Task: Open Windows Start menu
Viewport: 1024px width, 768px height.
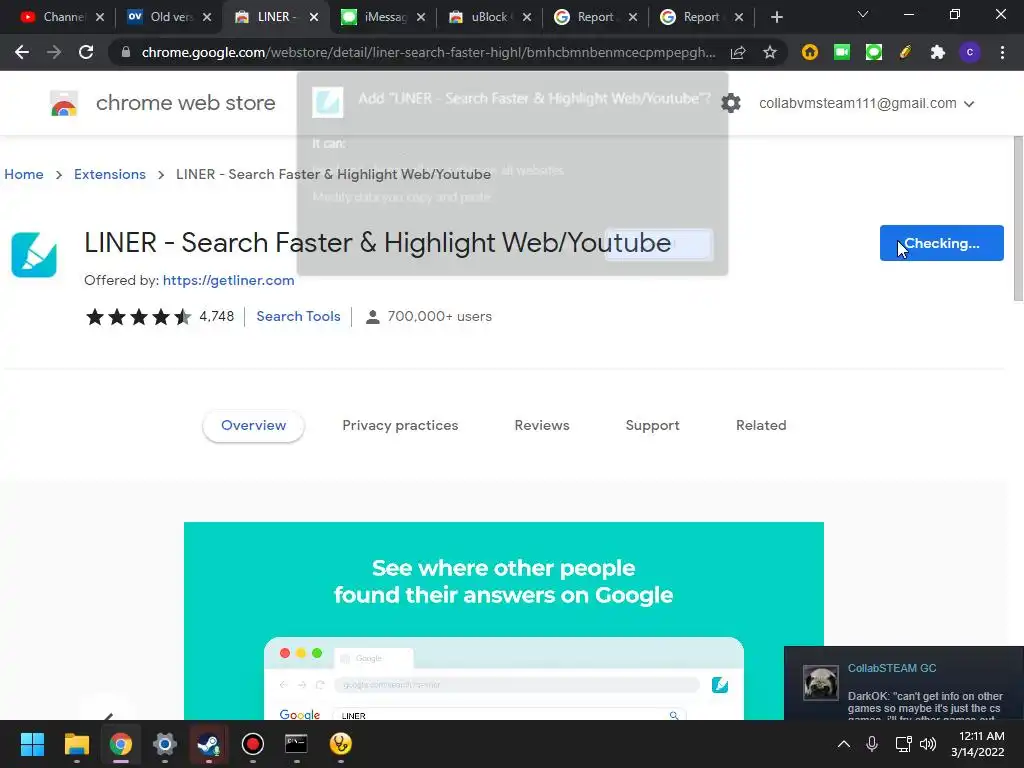Action: click(32, 744)
